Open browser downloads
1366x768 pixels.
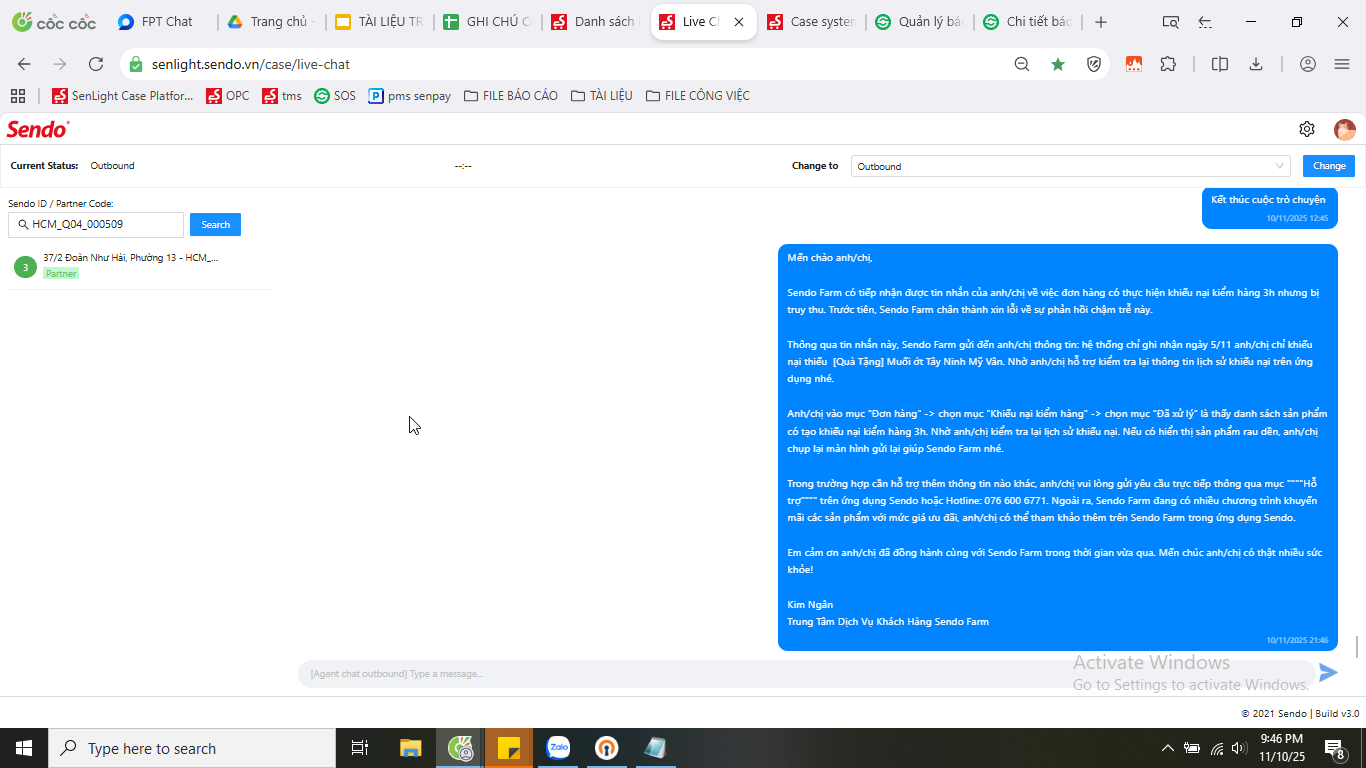tap(1256, 64)
